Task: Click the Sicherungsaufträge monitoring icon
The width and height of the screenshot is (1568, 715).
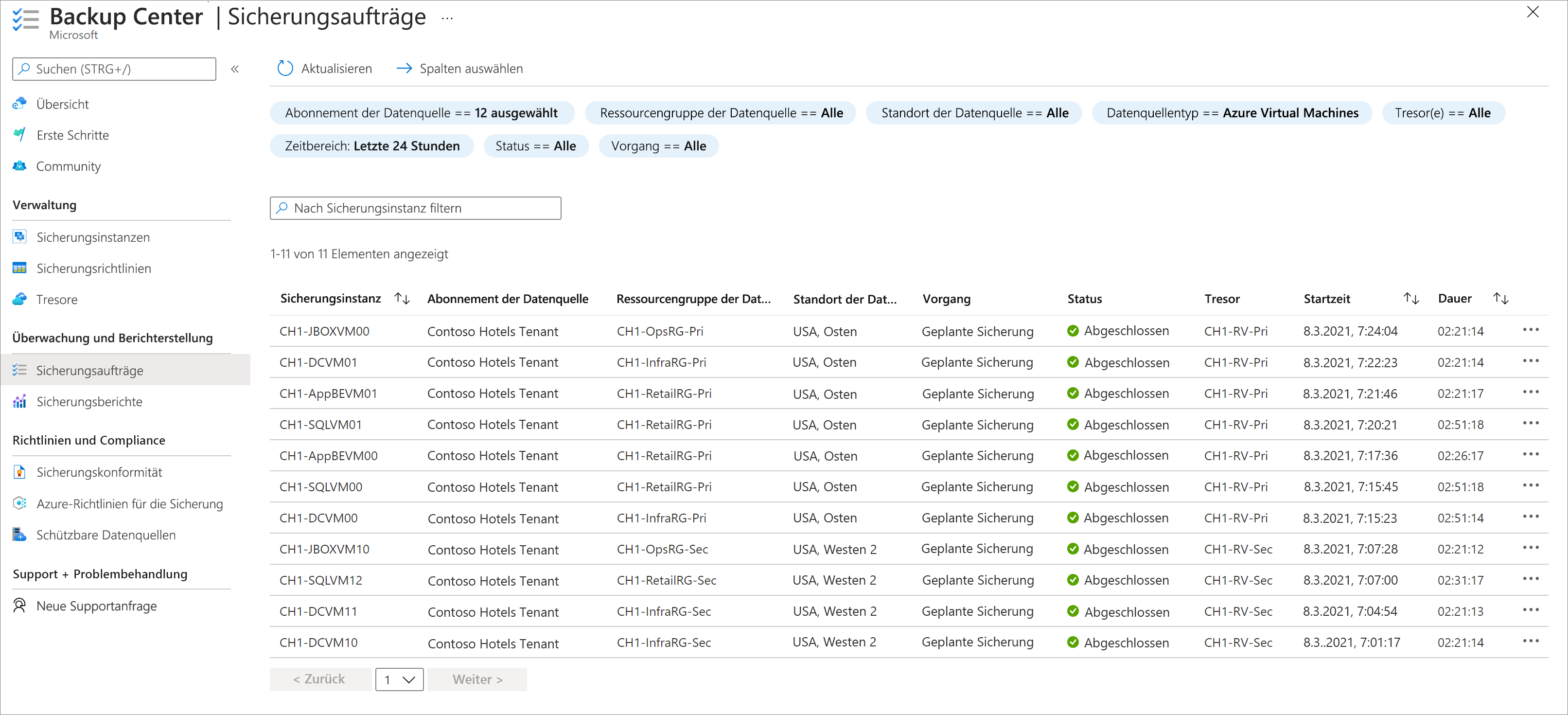Action: click(18, 370)
